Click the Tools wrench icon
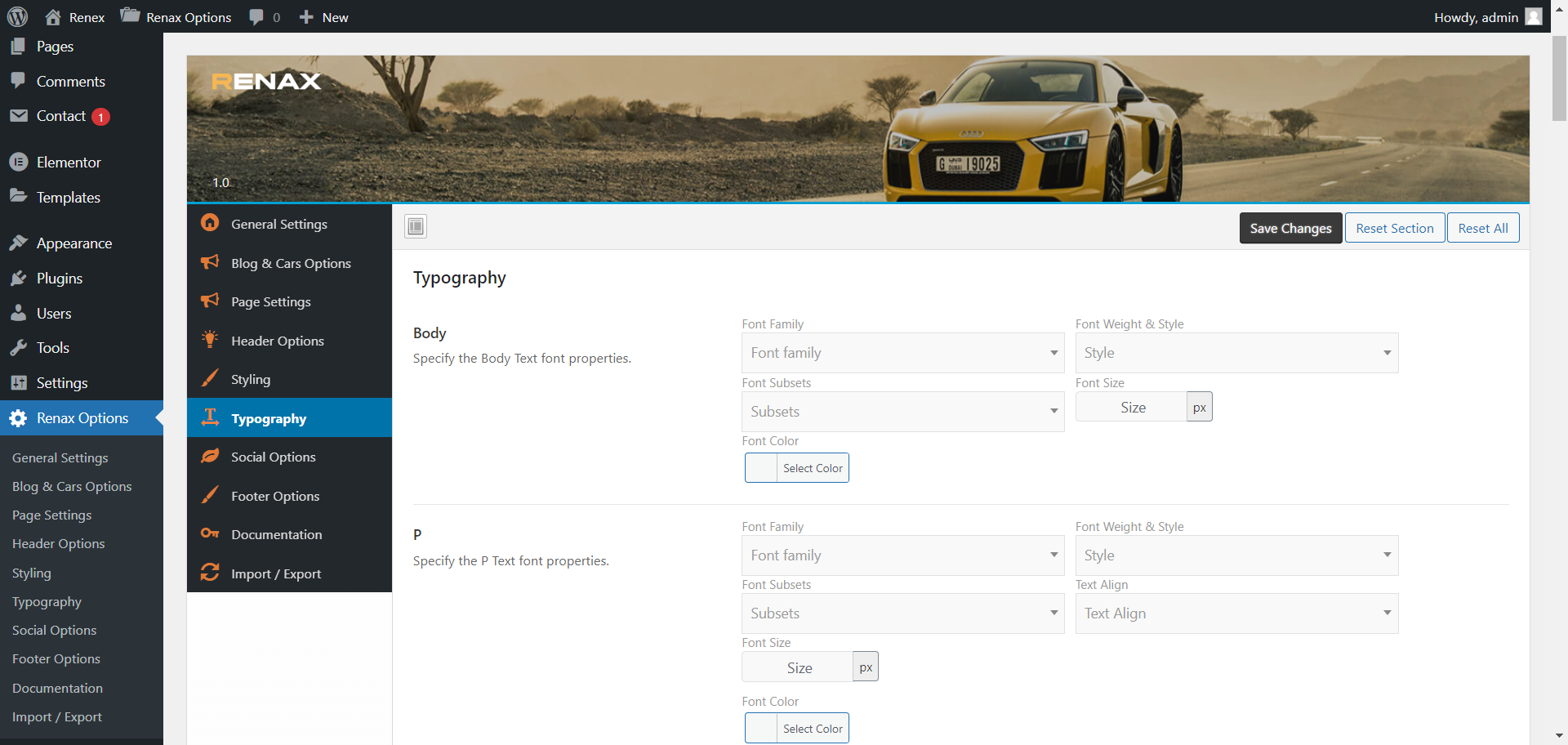 pos(18,347)
